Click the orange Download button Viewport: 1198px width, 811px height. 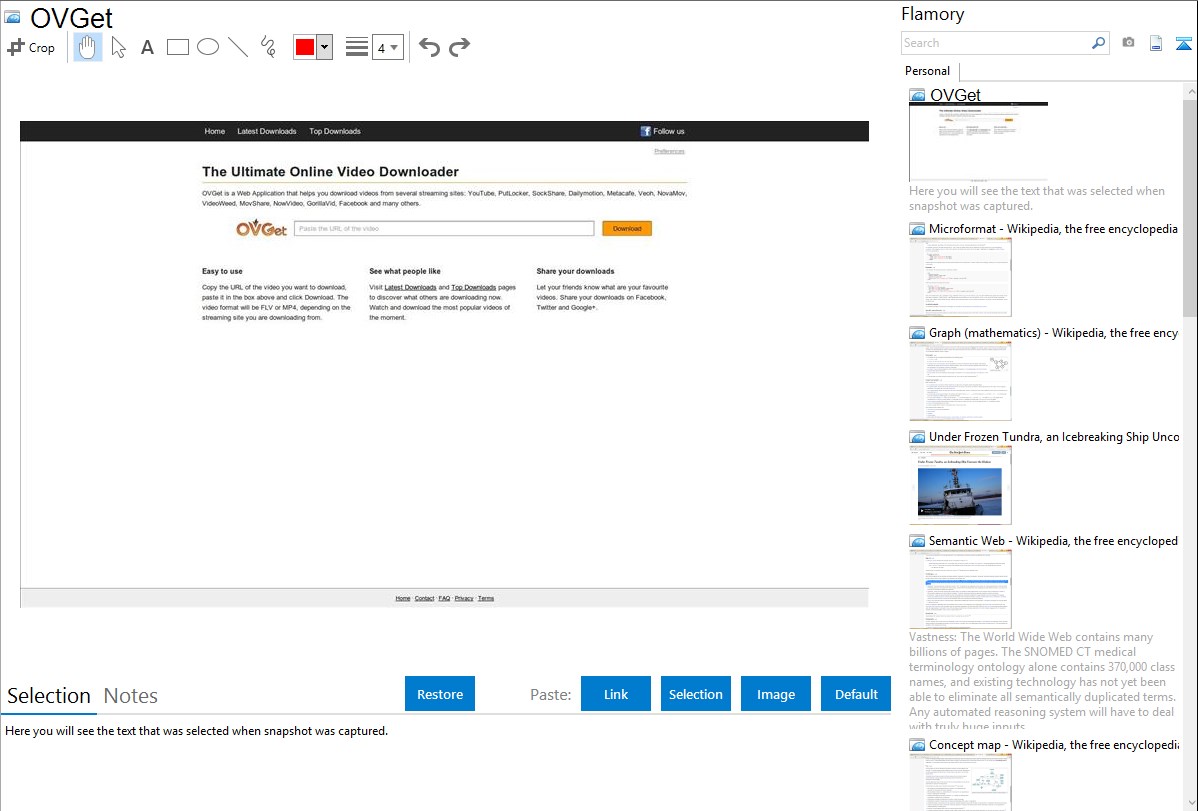pos(627,229)
